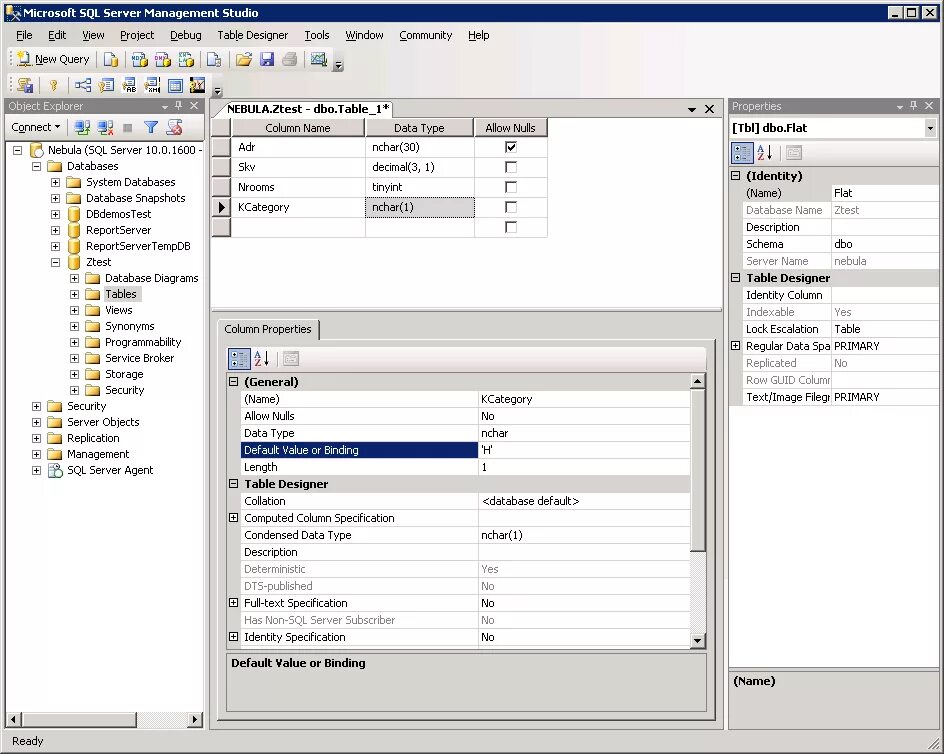The width and height of the screenshot is (944, 754).
Task: Open the [Tbl] dbo.Flat object dropdown
Action: (x=930, y=128)
